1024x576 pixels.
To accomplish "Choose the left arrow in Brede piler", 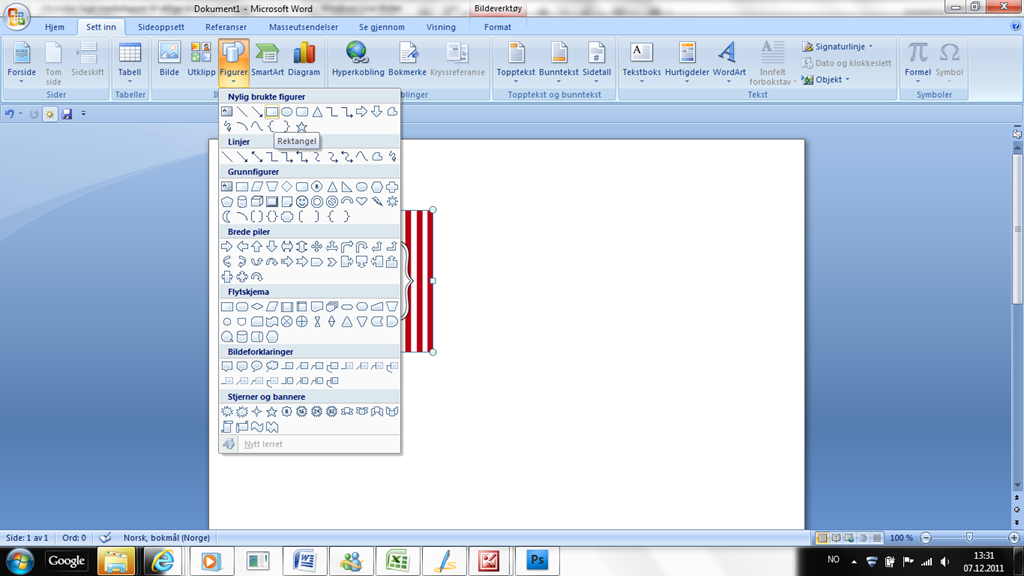I will point(242,247).
